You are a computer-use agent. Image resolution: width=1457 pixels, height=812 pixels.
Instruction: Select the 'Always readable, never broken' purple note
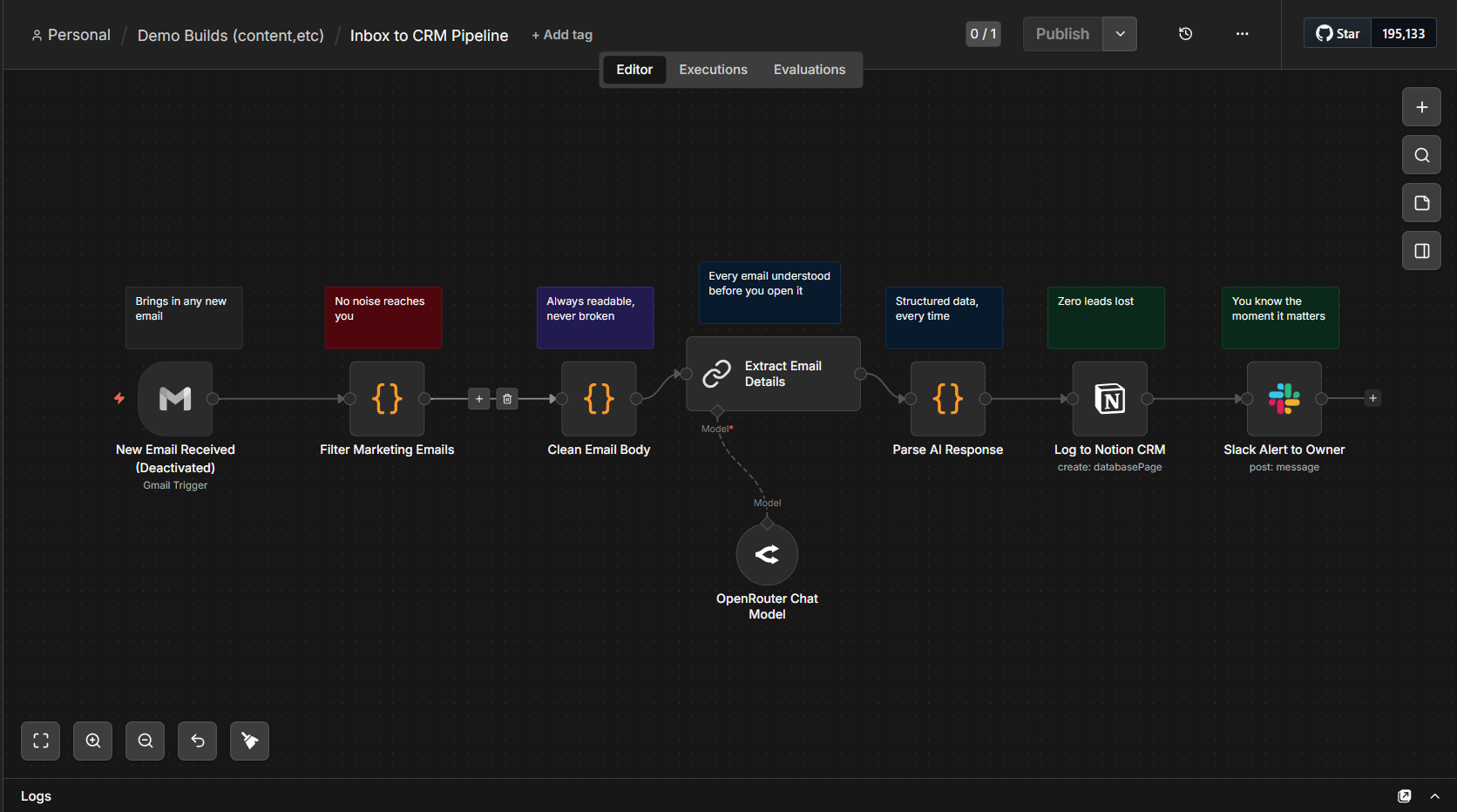[x=595, y=318]
